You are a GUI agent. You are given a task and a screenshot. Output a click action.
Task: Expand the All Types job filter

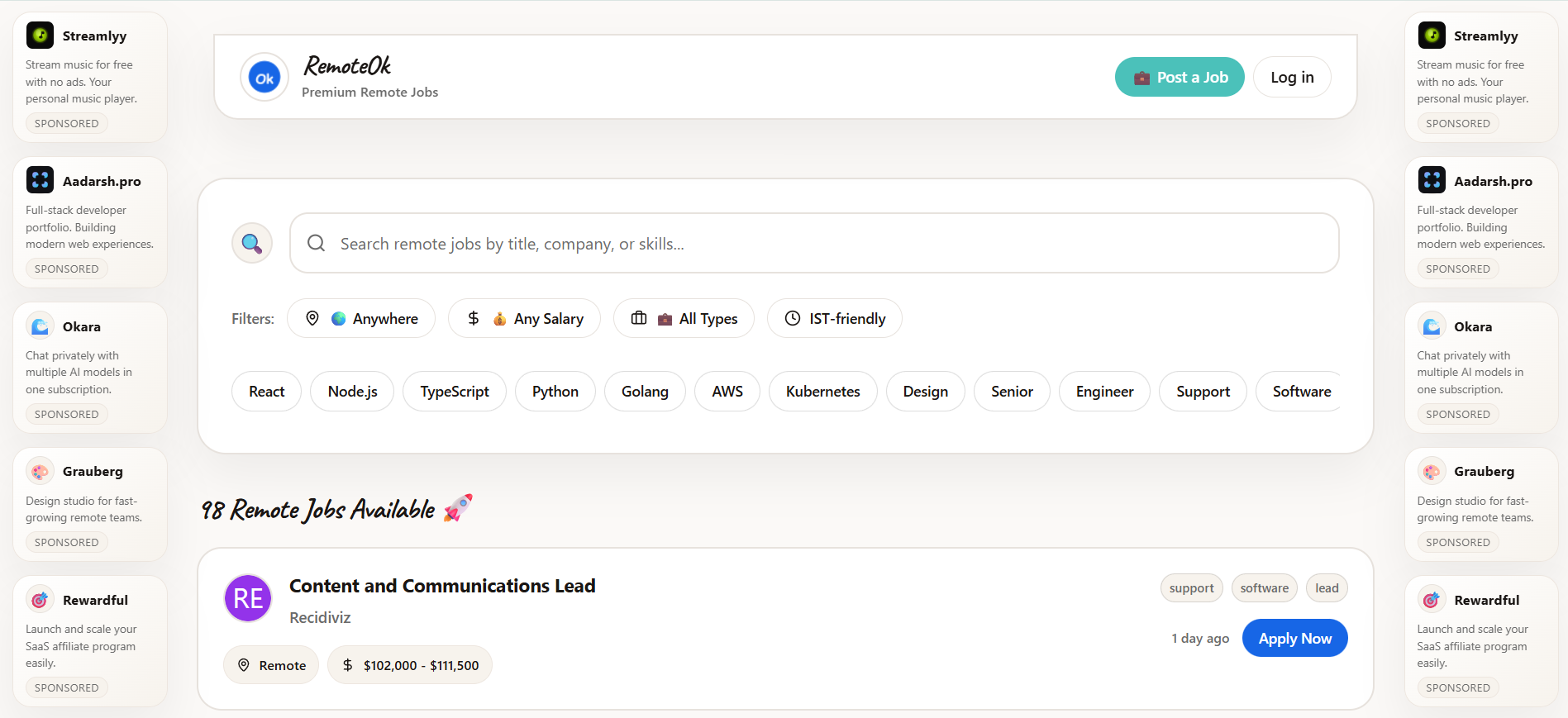(684, 318)
